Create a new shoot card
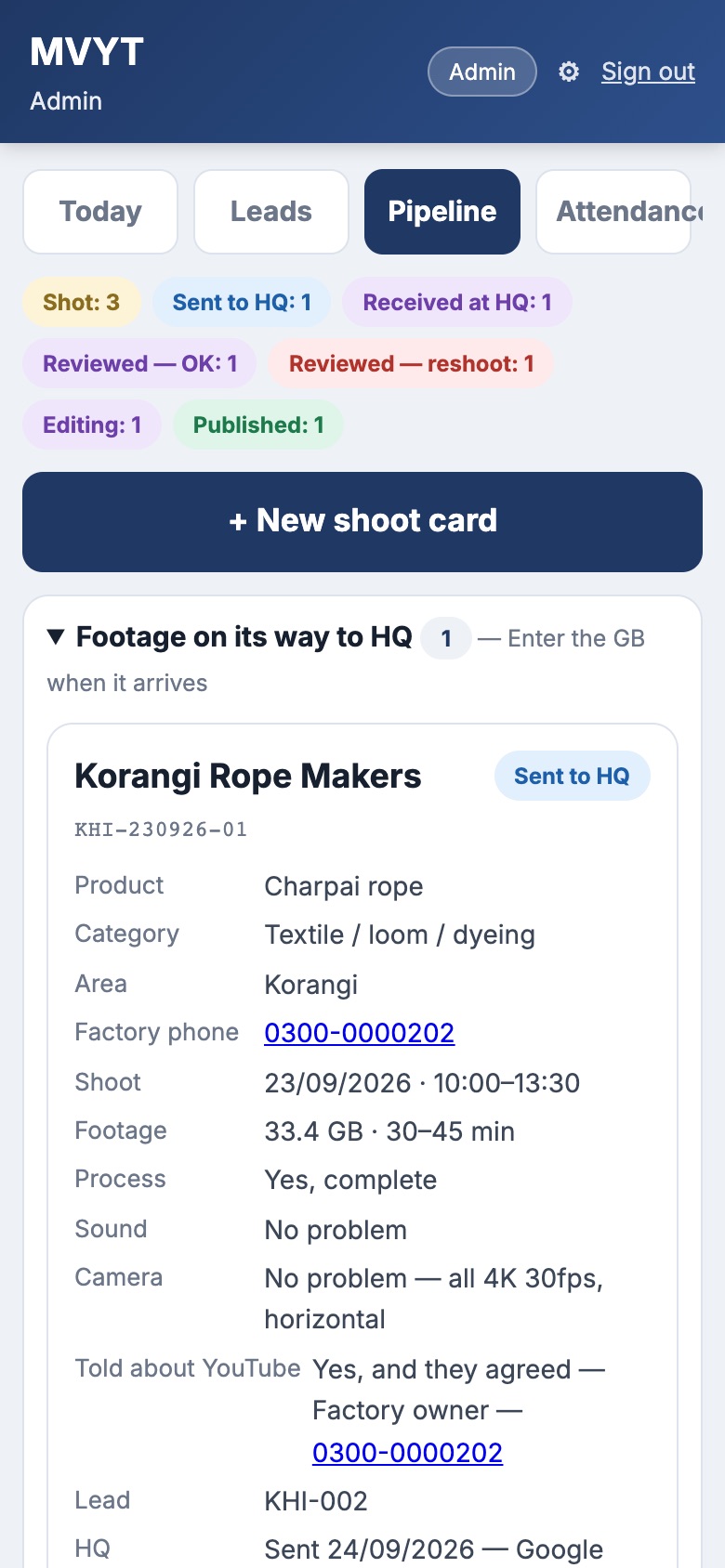Screen dimensions: 725x1568 coord(362,522)
